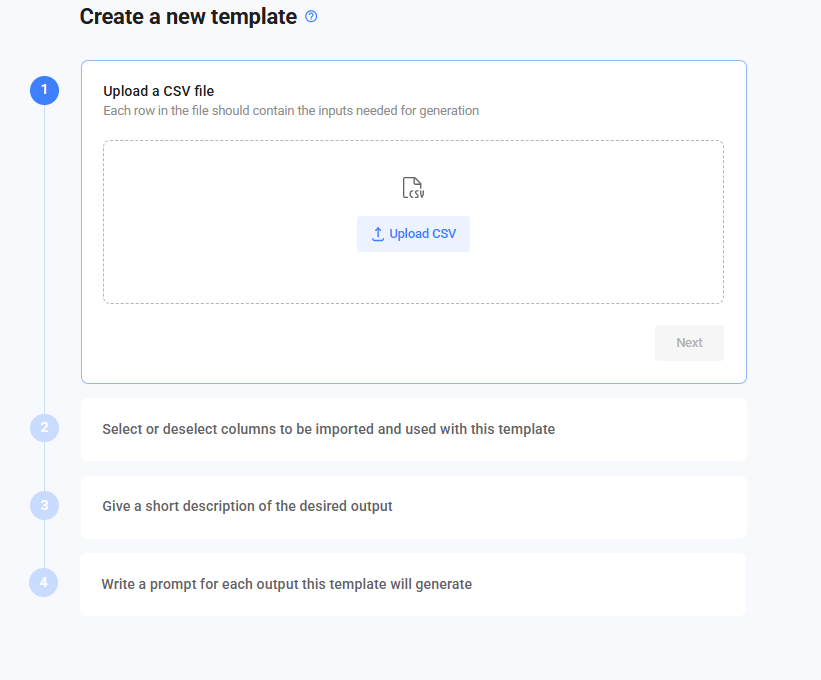Select step 4 circle indicator
The height and width of the screenshot is (680, 821).
click(43, 583)
